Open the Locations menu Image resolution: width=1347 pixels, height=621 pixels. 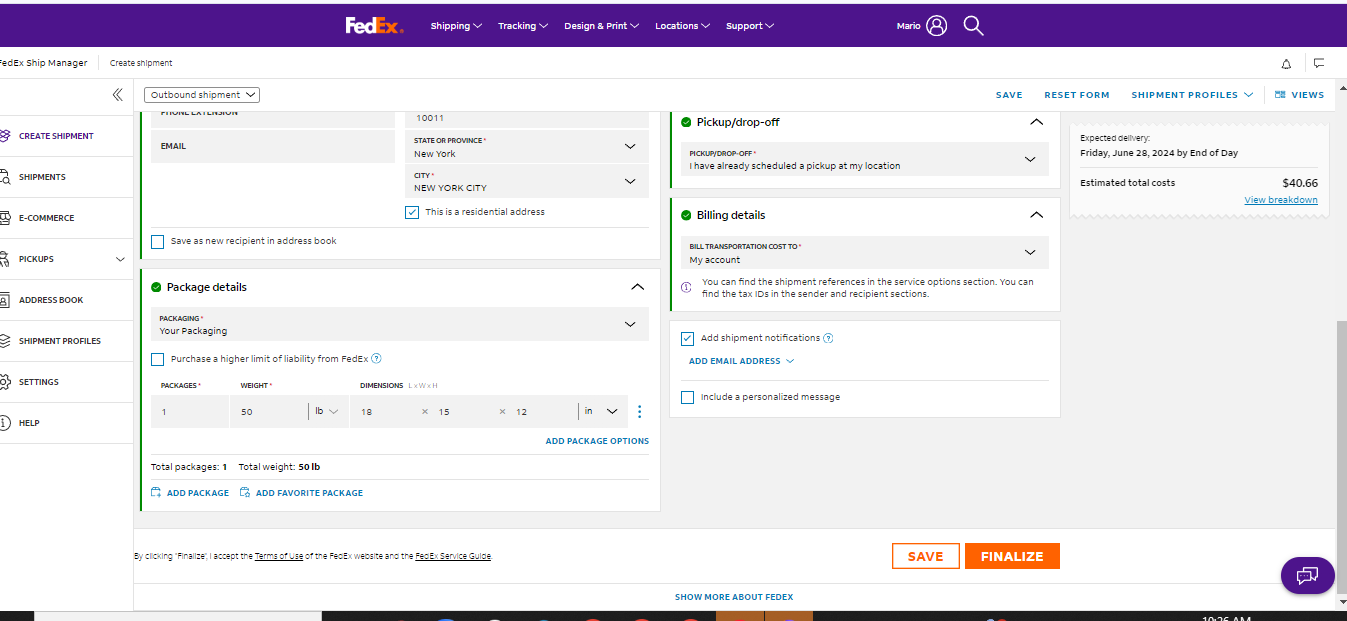click(x=683, y=26)
